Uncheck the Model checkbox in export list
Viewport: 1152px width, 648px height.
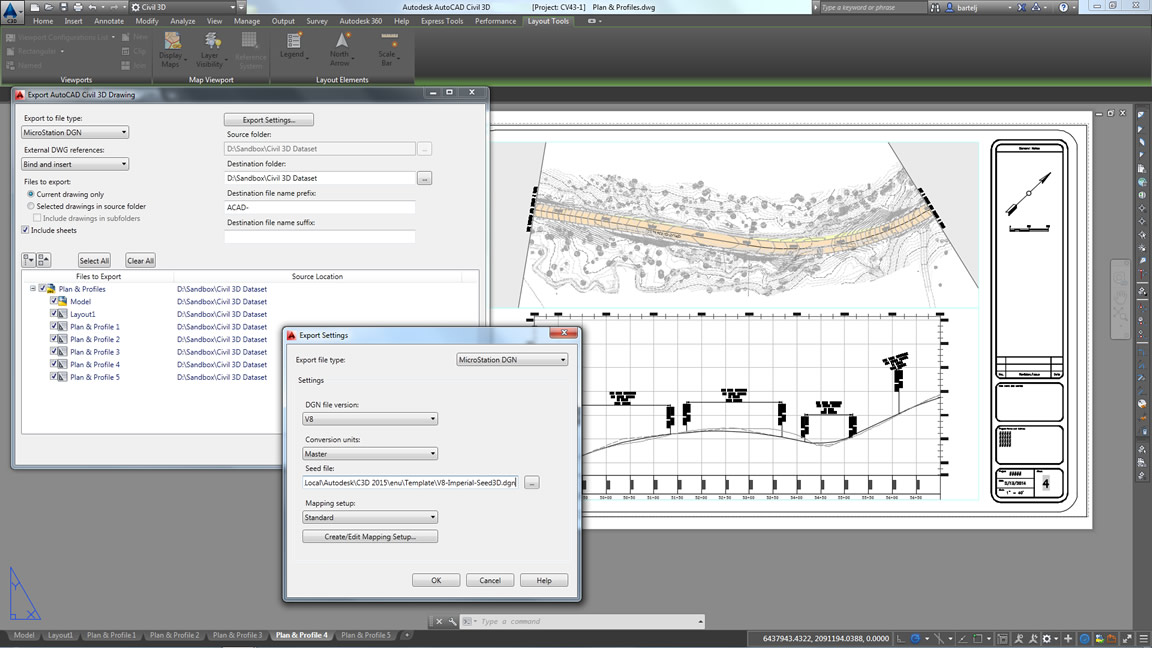coord(54,301)
